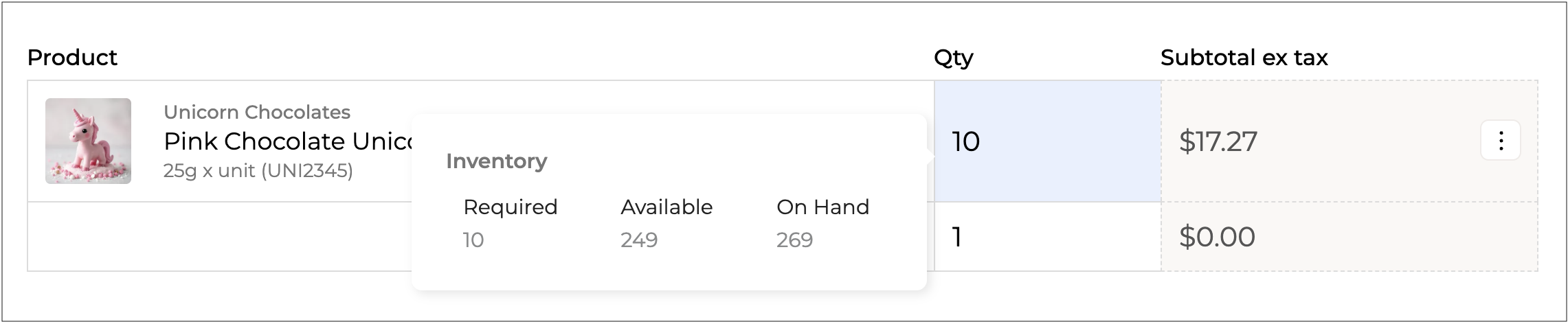Click the Required value 10 in popup
The width and height of the screenshot is (1568, 324).
(x=473, y=240)
